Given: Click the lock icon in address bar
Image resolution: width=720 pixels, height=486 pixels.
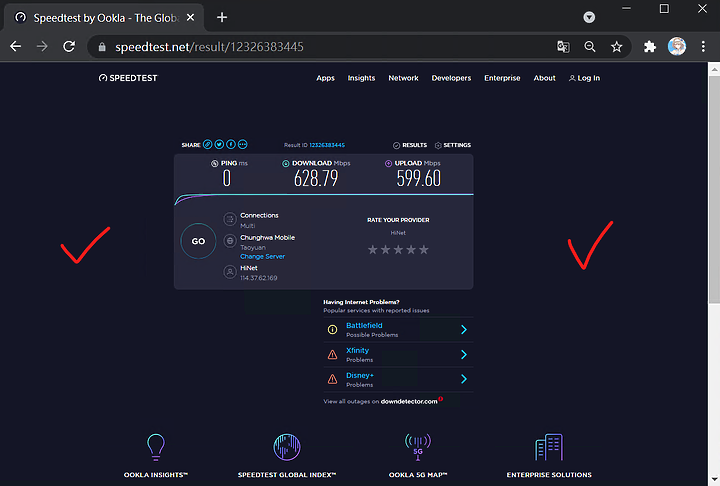Looking at the screenshot, I should [x=102, y=47].
